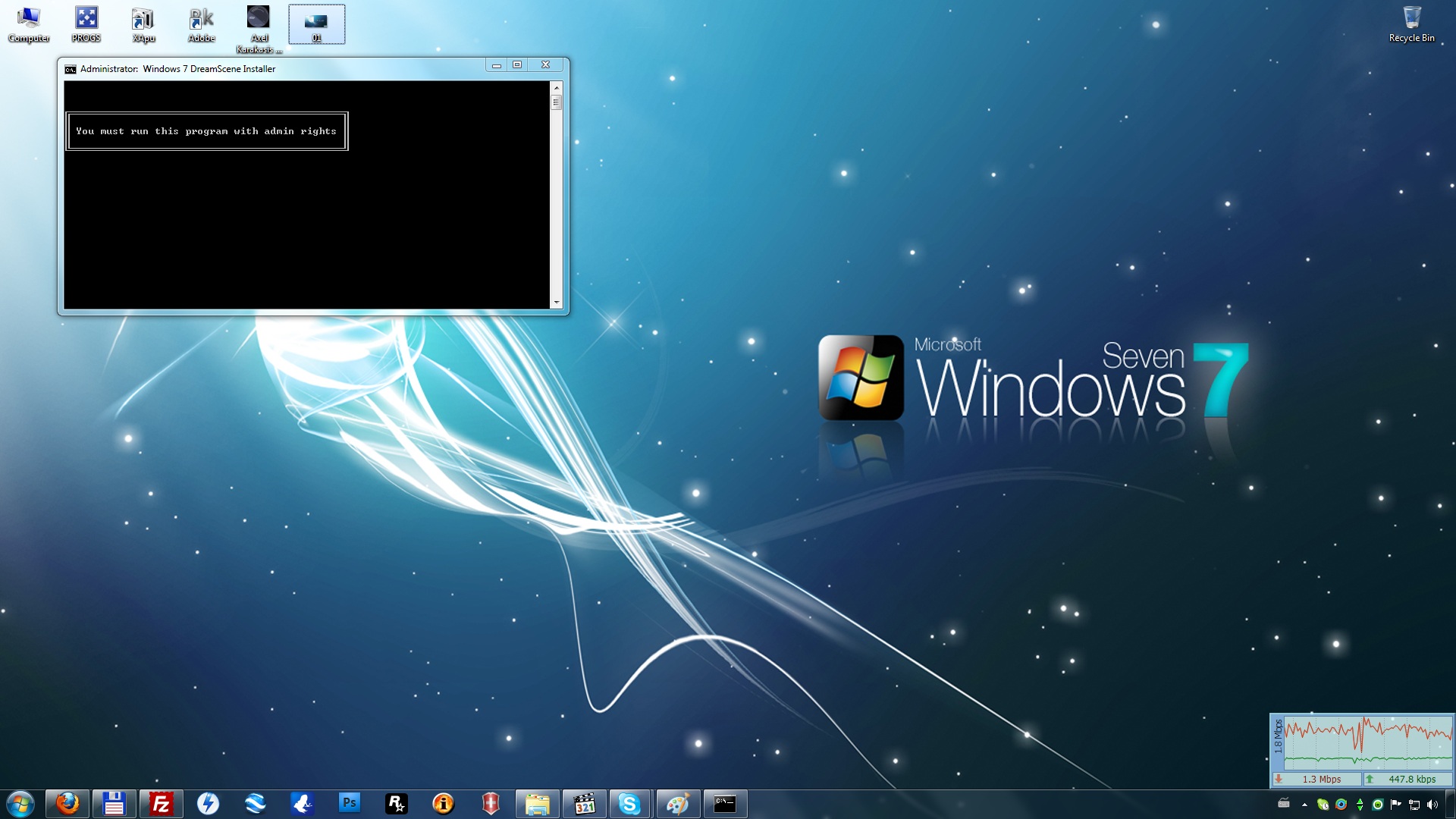Open Firefox from the taskbar

(67, 803)
